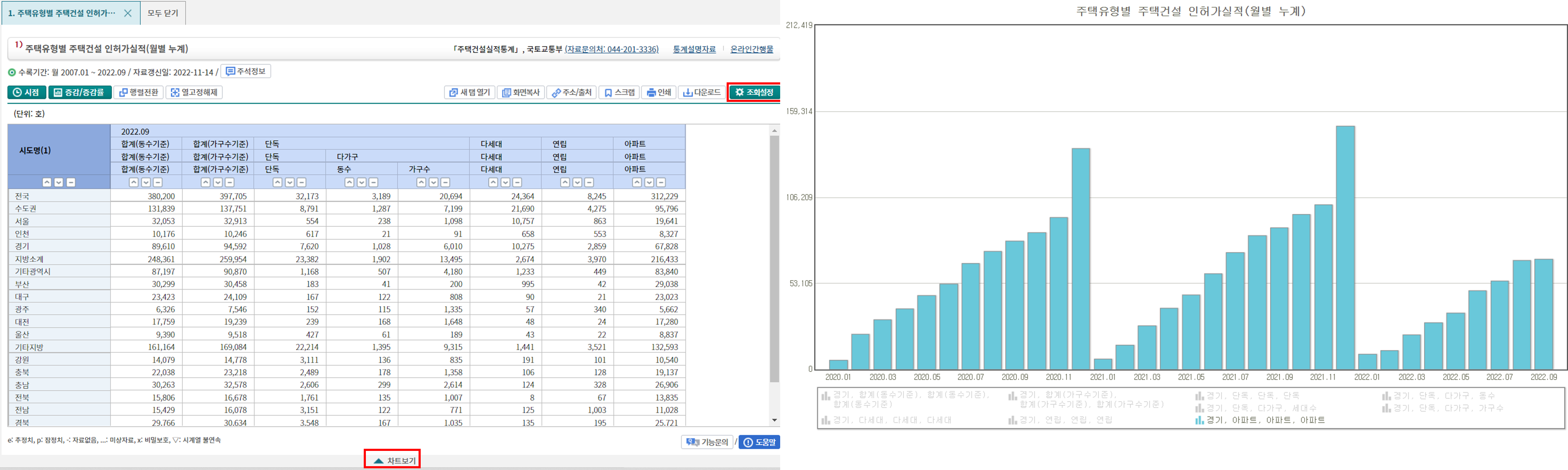
Task: Toggle 경기 다세대 legend series
Action: click(886, 420)
